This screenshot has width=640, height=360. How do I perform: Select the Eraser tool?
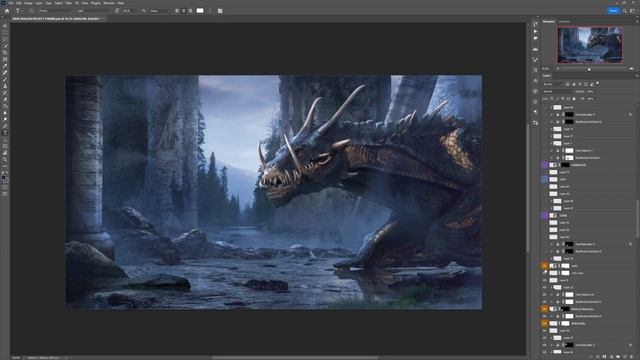click(5, 100)
